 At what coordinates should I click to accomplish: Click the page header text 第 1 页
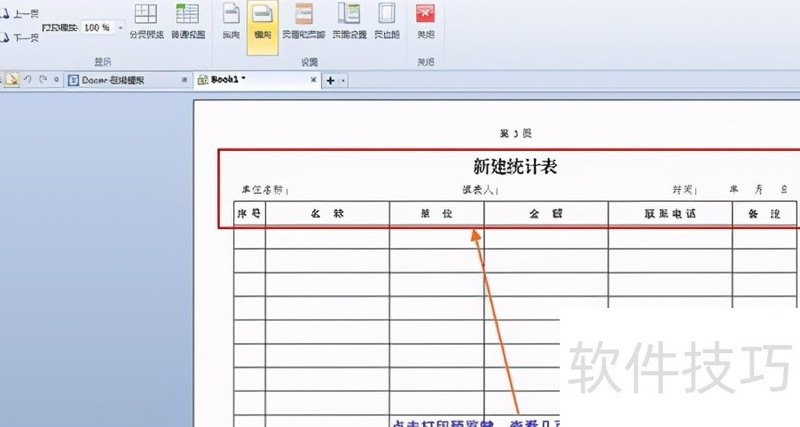[x=515, y=134]
